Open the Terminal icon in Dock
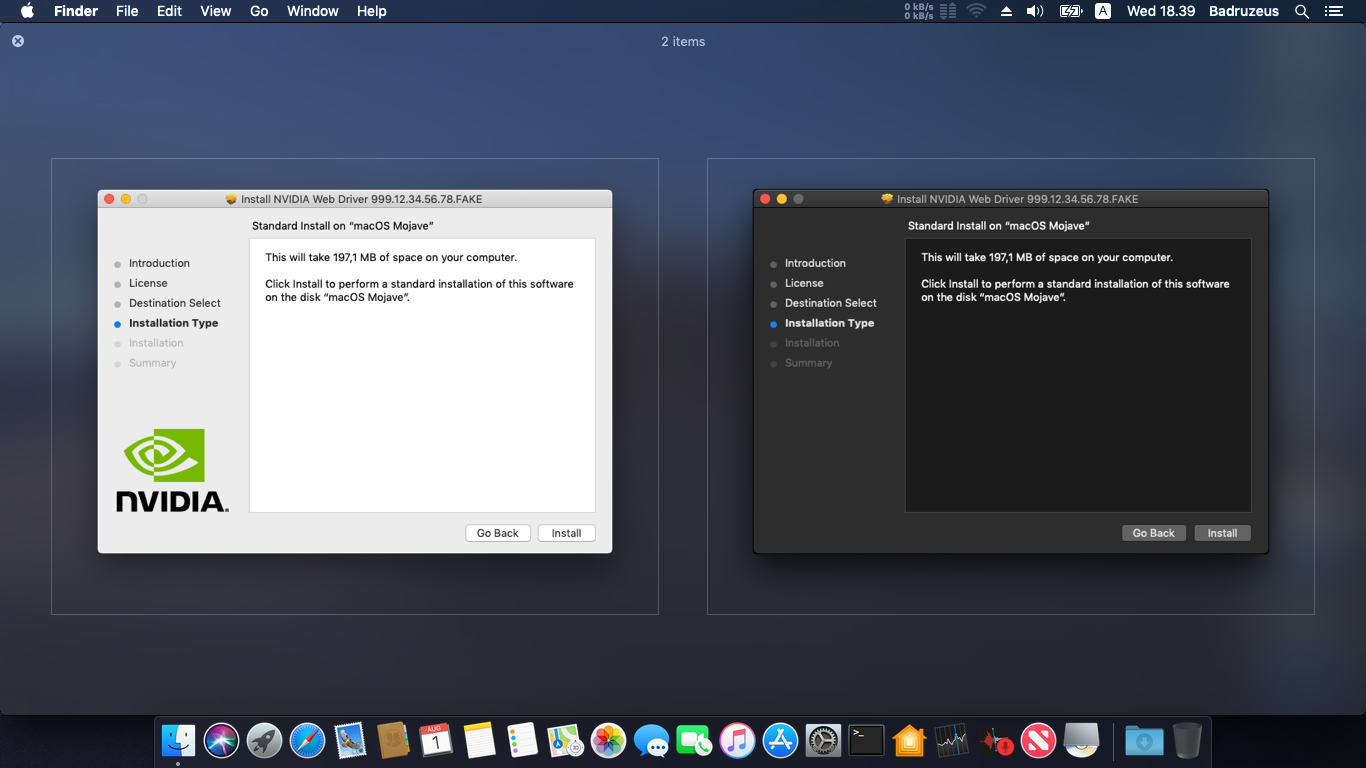Image resolution: width=1366 pixels, height=768 pixels. 866,741
